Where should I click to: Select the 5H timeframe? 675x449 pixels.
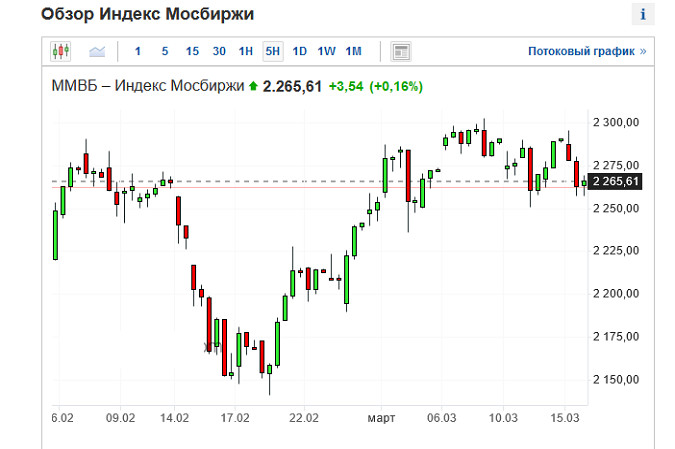point(273,51)
